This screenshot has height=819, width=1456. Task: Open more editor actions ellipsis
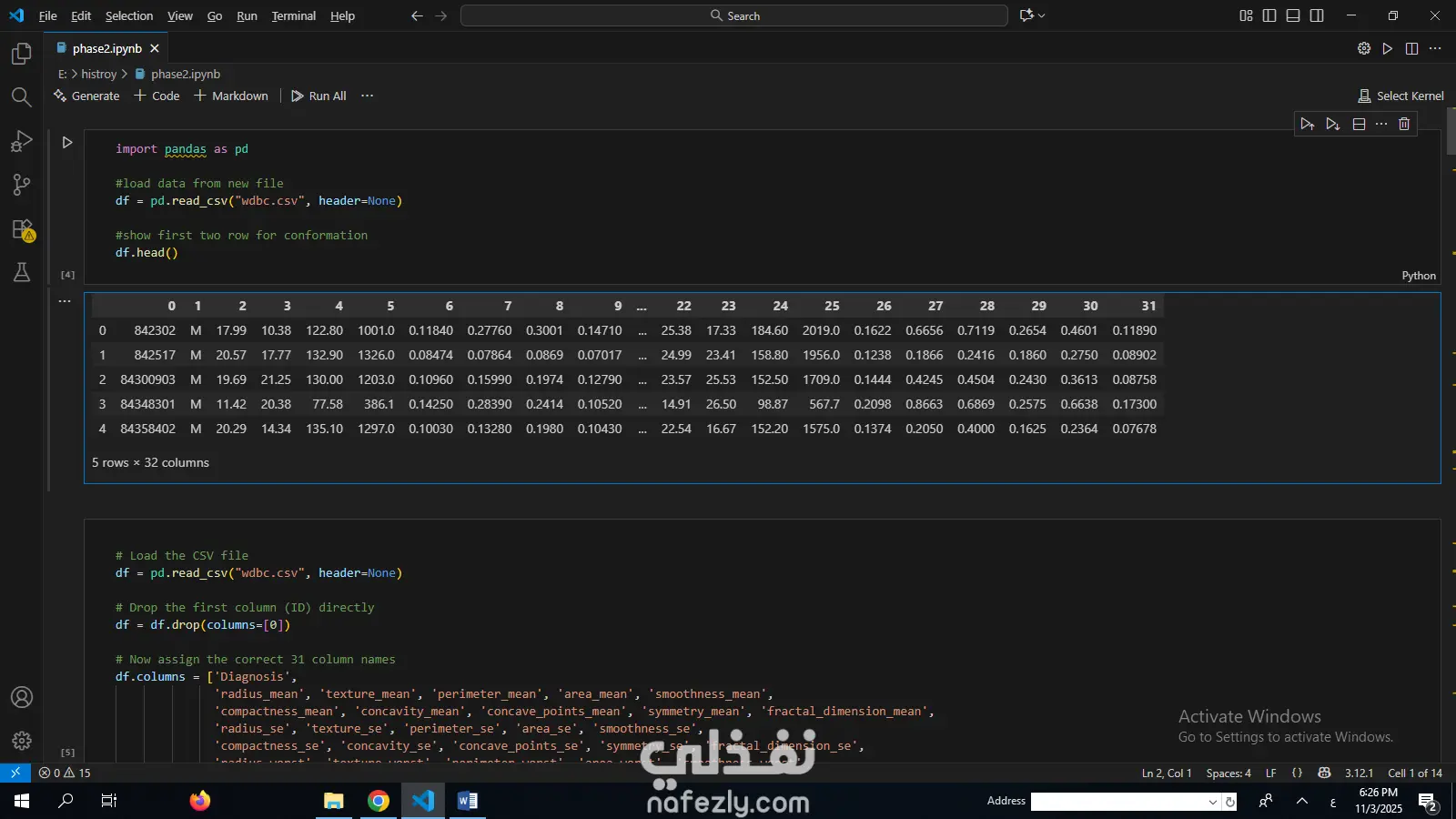1435,48
